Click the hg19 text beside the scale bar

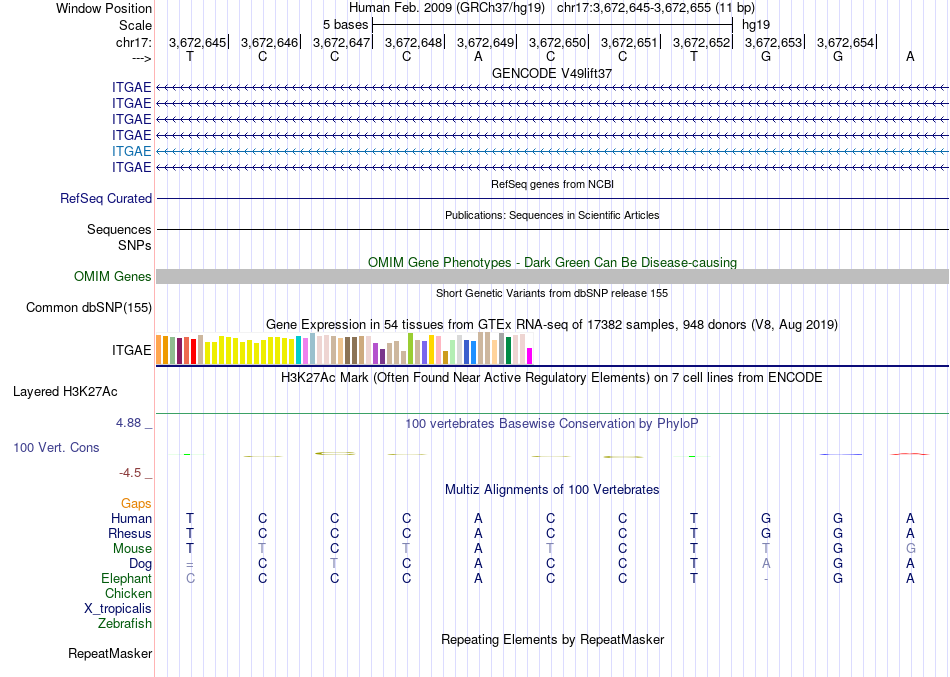756,25
